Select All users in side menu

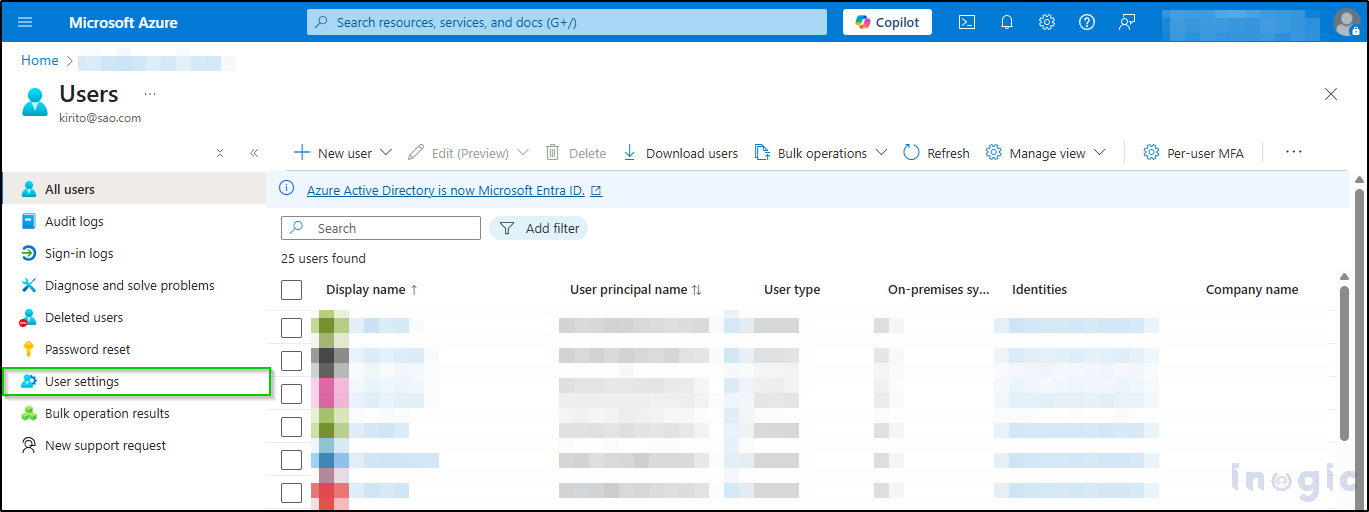(134, 189)
